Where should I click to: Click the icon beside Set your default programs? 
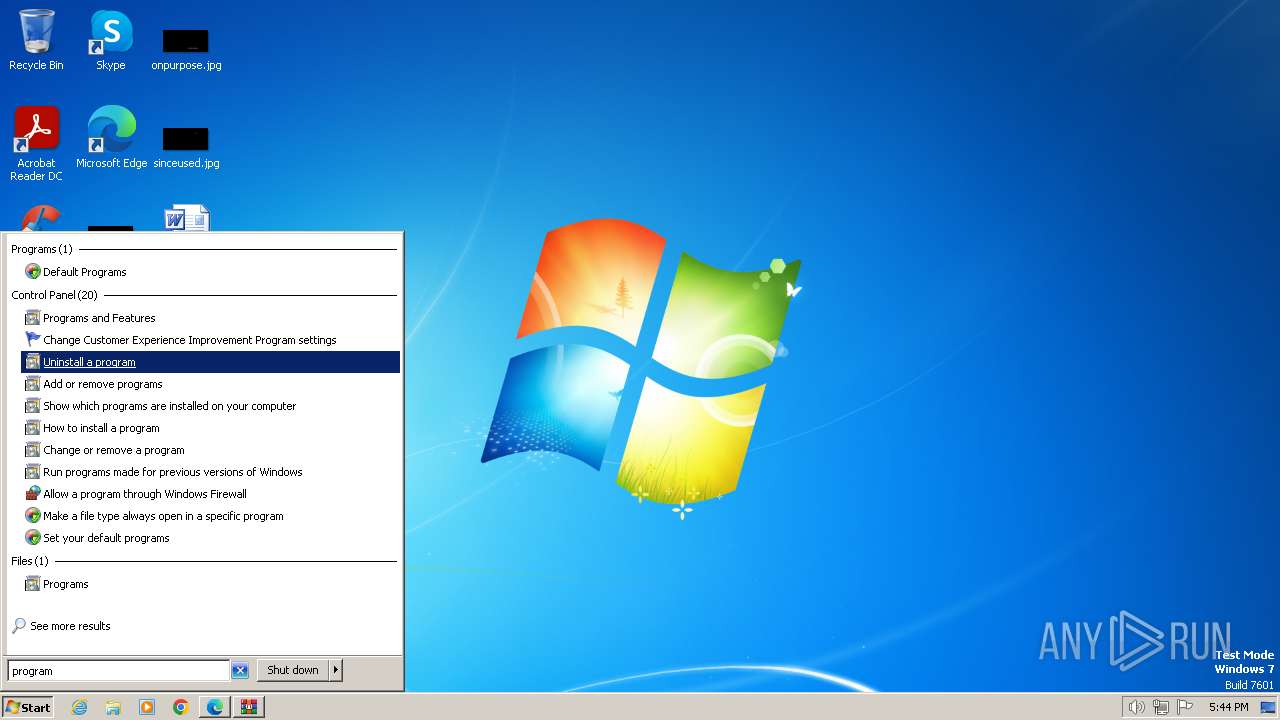point(33,538)
